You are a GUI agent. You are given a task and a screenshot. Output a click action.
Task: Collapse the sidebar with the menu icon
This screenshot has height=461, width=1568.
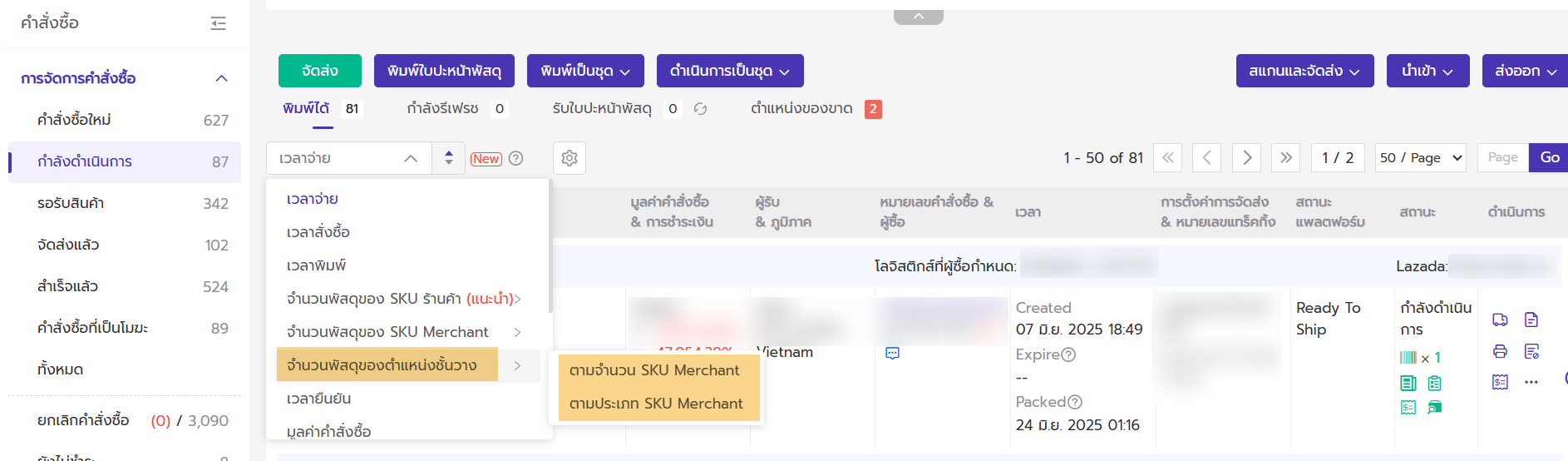point(219,23)
